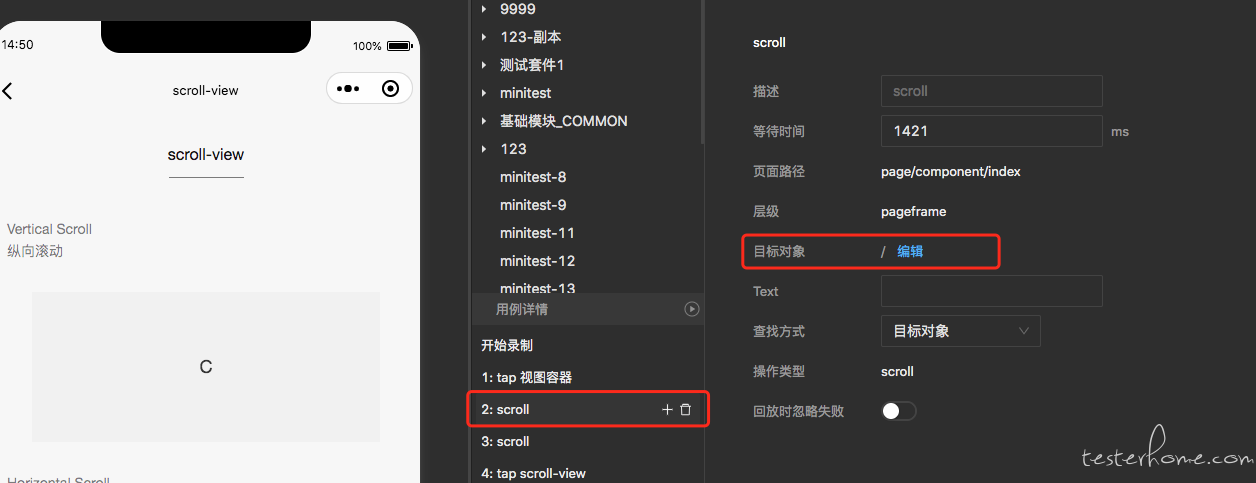Tap the back arrow in simulator header
The image size is (1256, 483).
[x=7, y=91]
